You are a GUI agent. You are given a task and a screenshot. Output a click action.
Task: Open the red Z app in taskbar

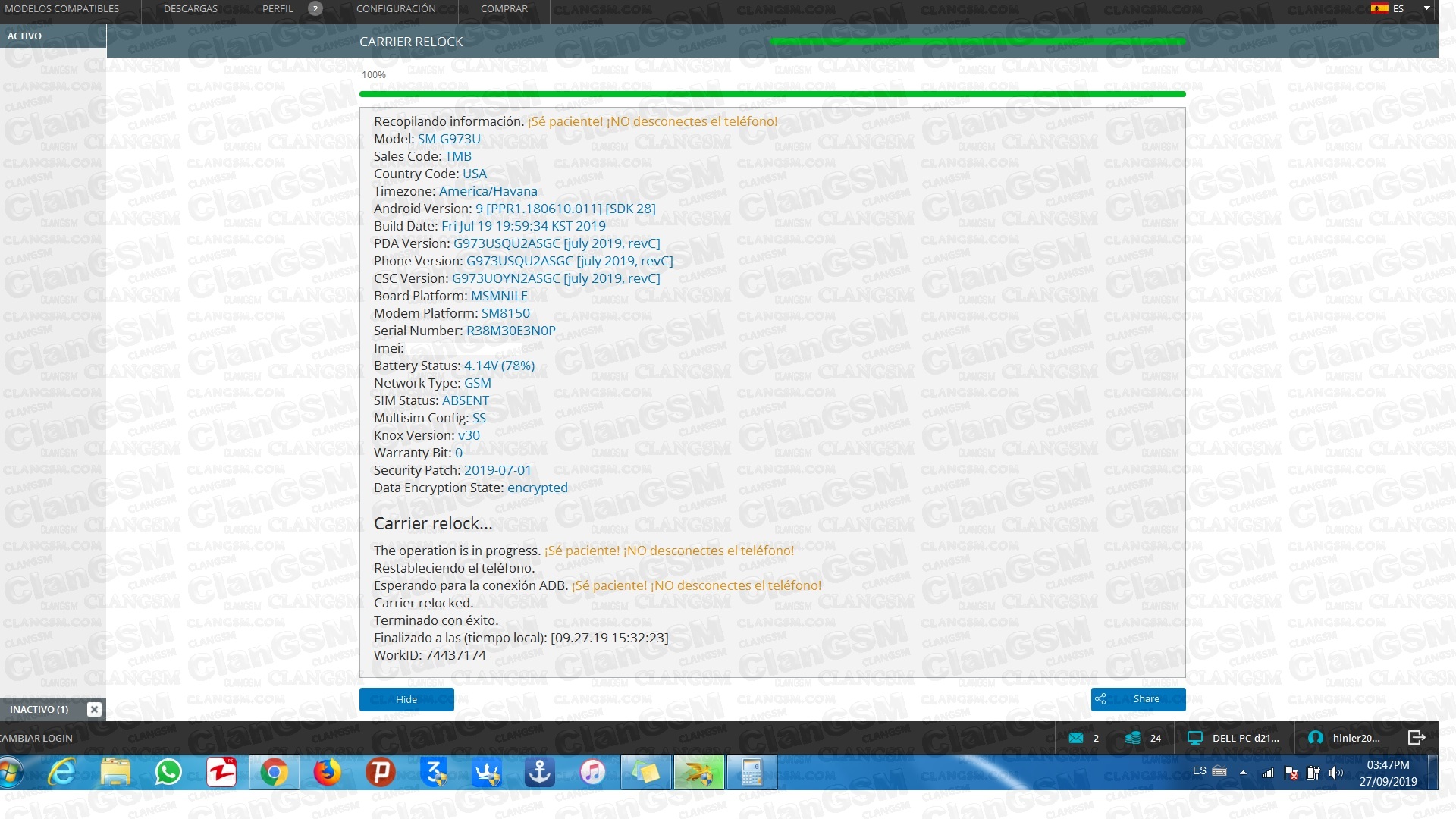(221, 773)
